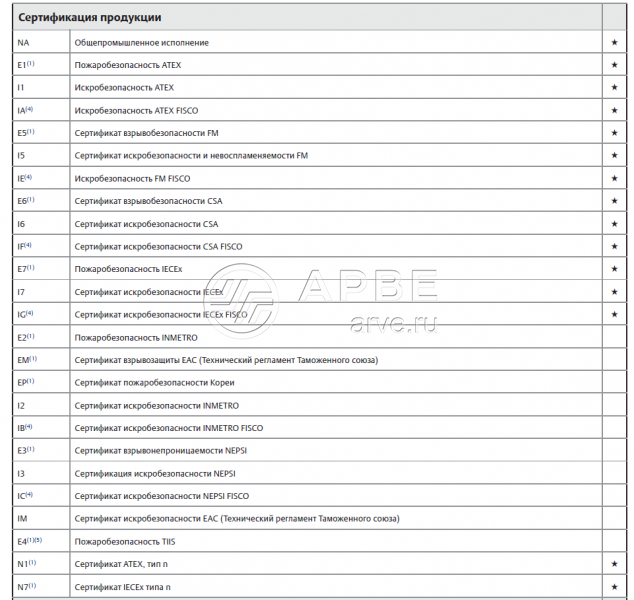Viewport: 634px width, 600px height.
Task: Click the star in the NA row
Action: pos(614,43)
